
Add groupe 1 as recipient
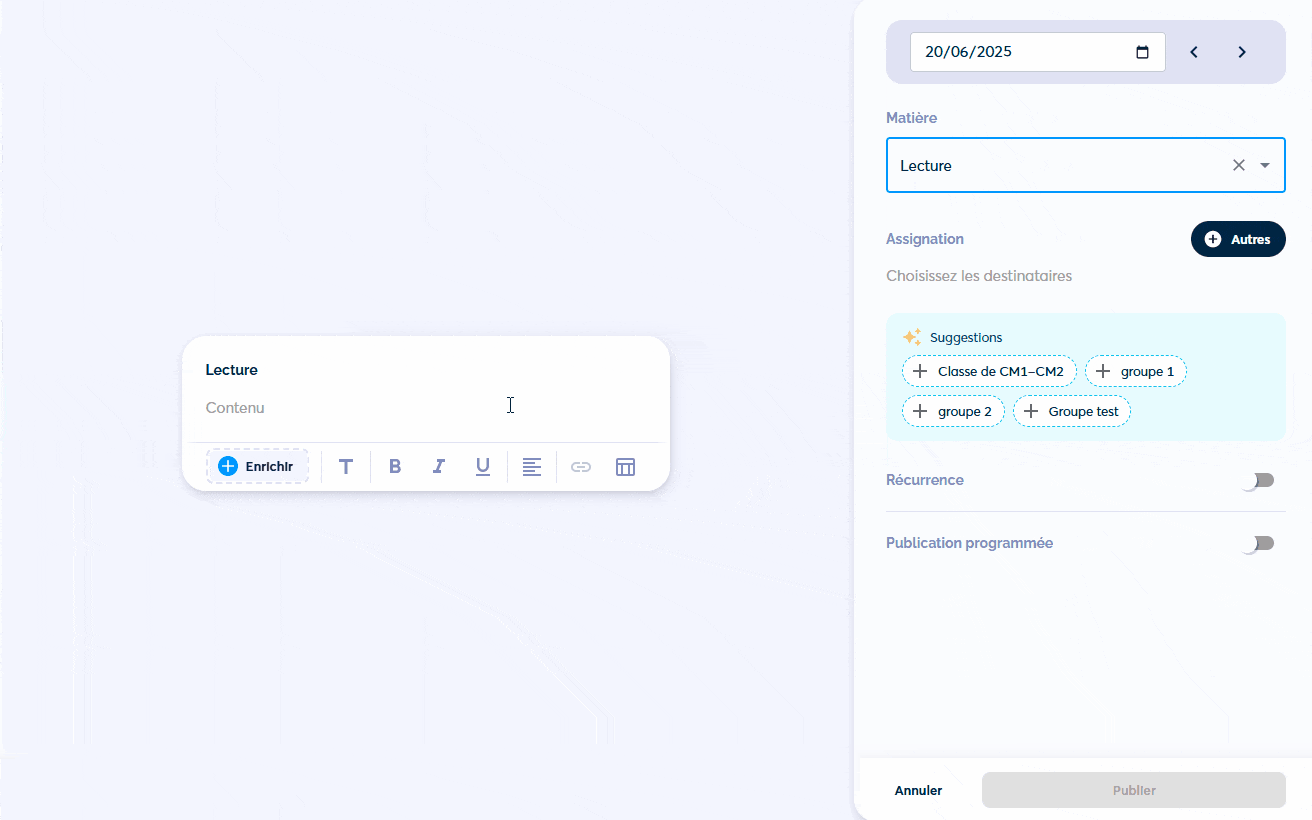tap(1135, 371)
